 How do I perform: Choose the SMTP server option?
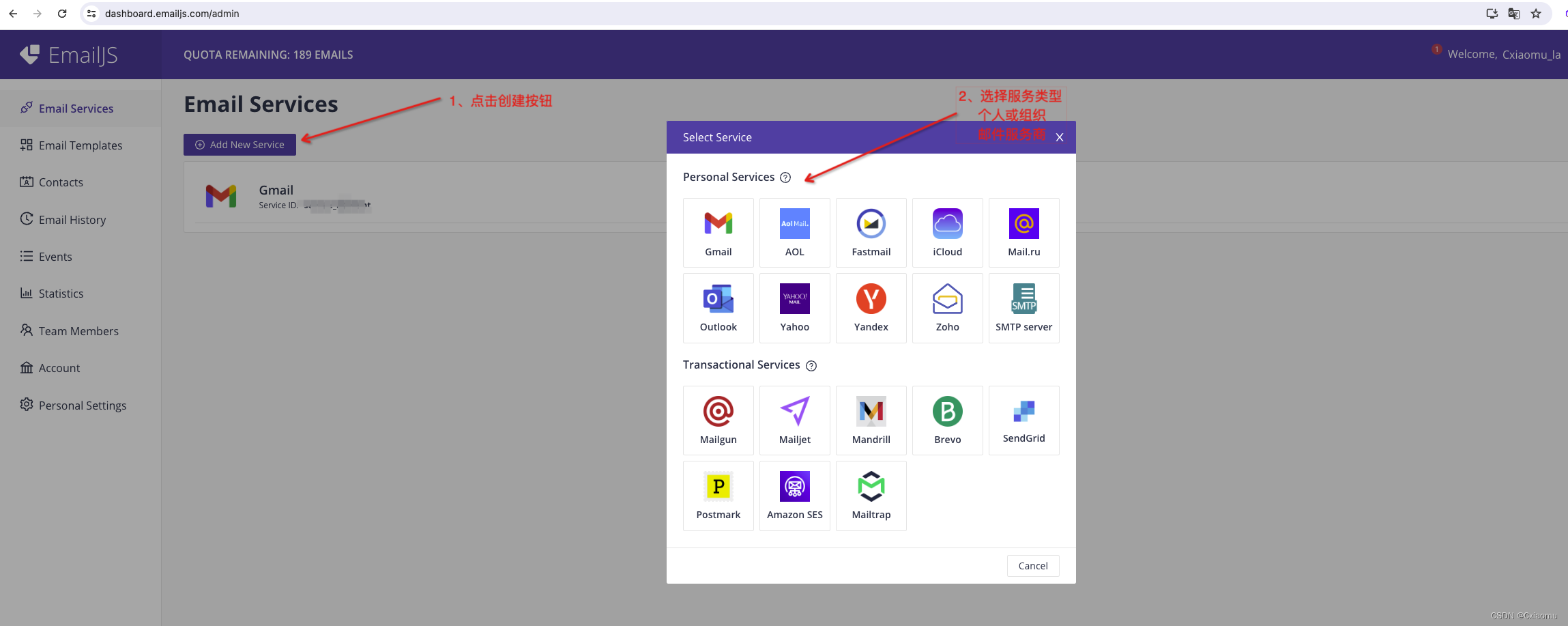tap(1023, 307)
